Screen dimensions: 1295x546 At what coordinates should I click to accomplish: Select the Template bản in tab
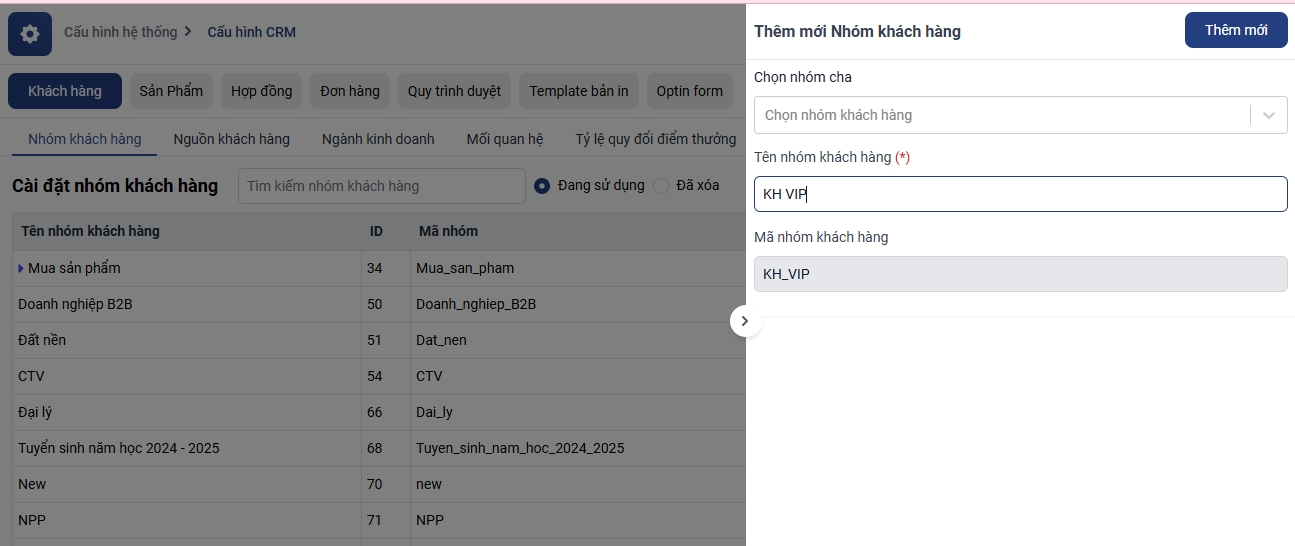click(578, 91)
